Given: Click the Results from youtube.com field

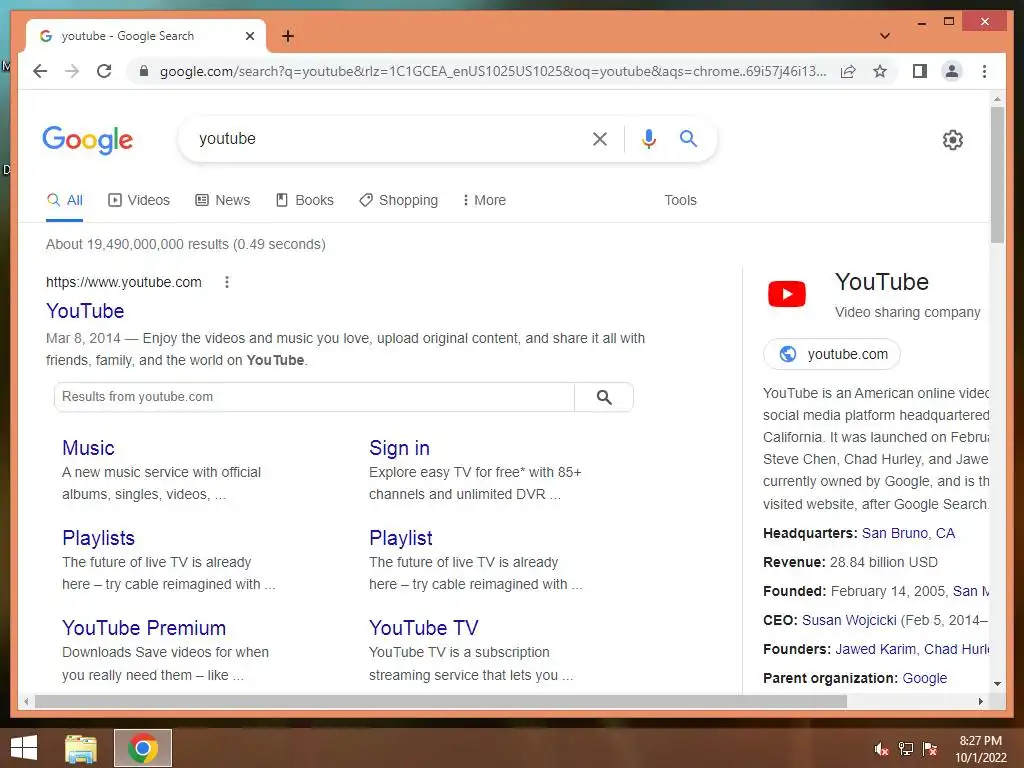Looking at the screenshot, I should [x=314, y=397].
